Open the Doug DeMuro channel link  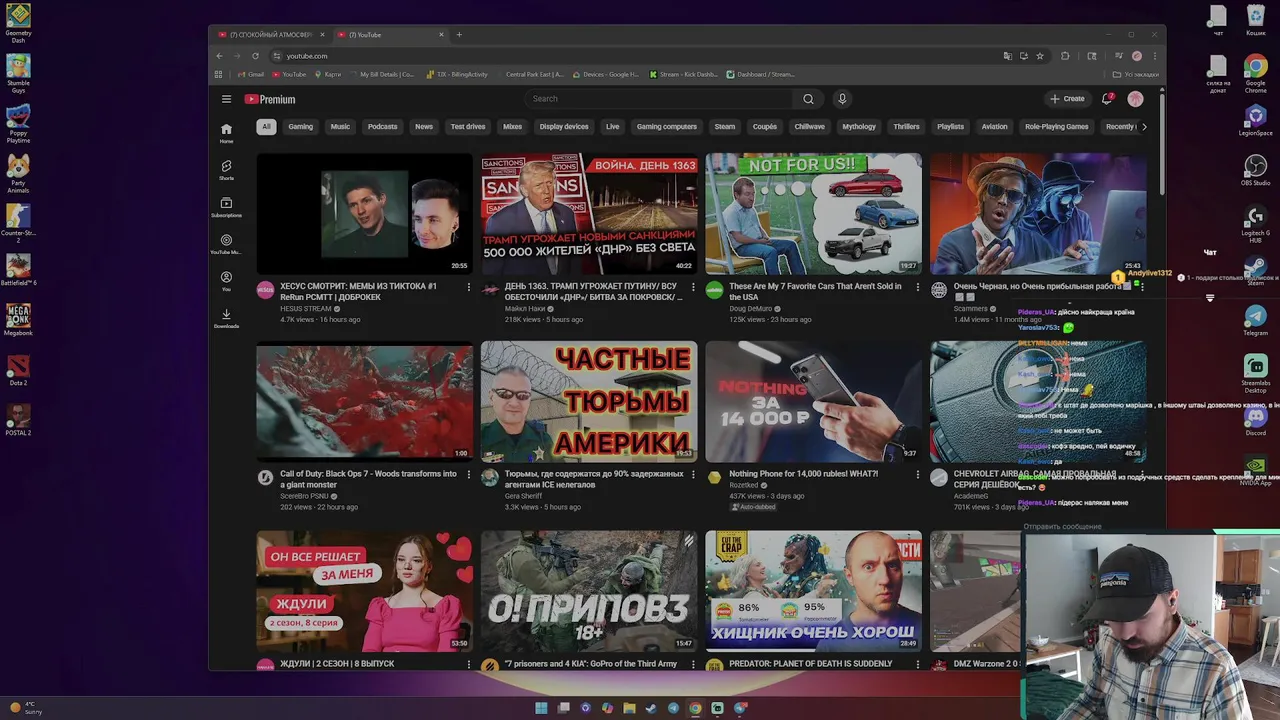[750, 308]
